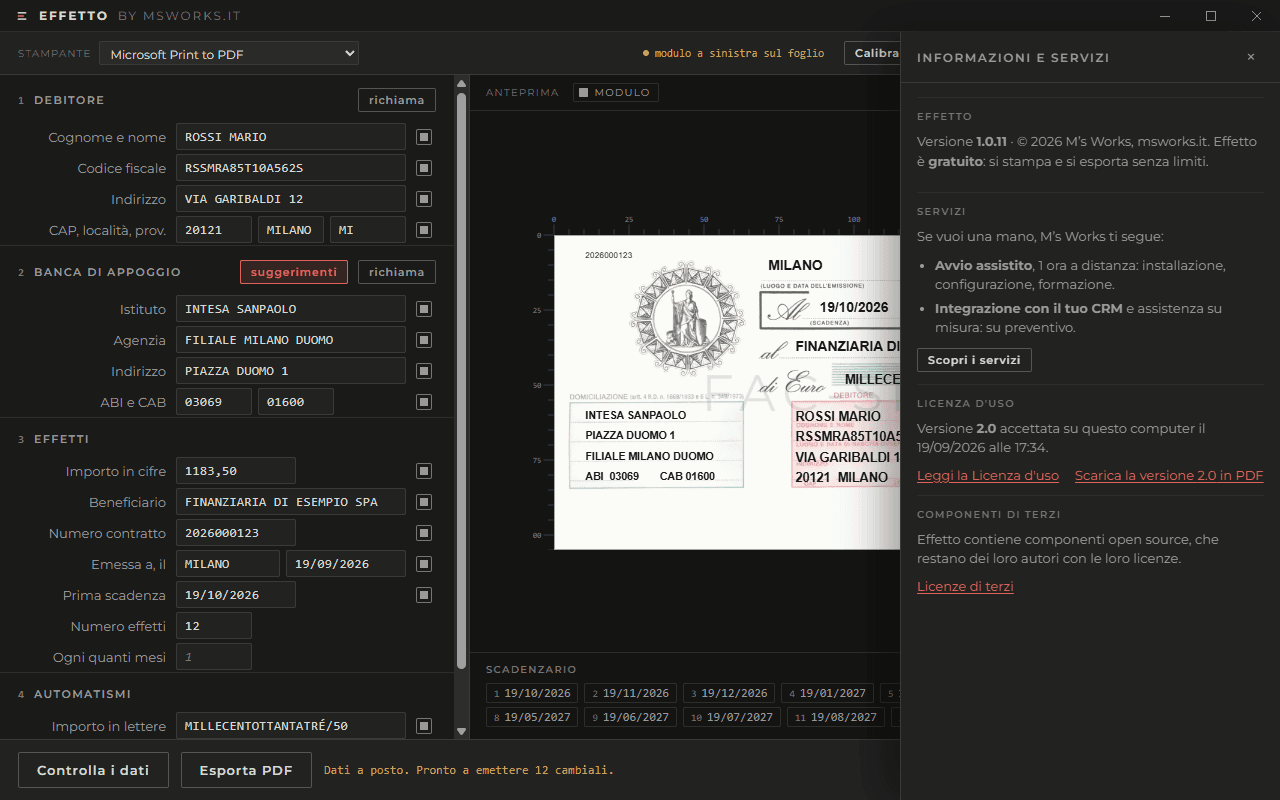Focus the Importo in lettere field

point(291,726)
